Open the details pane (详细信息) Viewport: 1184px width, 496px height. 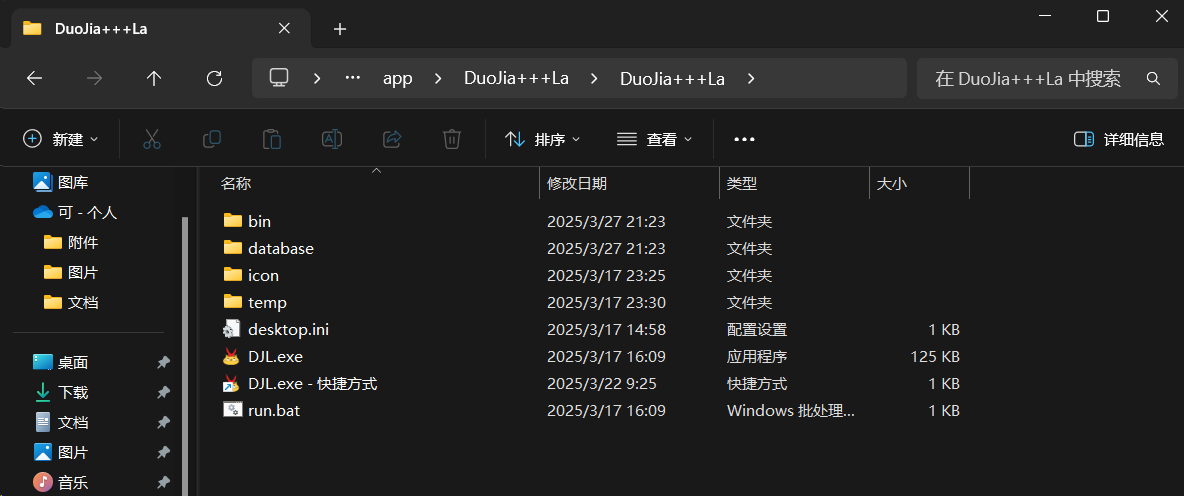click(x=1118, y=139)
